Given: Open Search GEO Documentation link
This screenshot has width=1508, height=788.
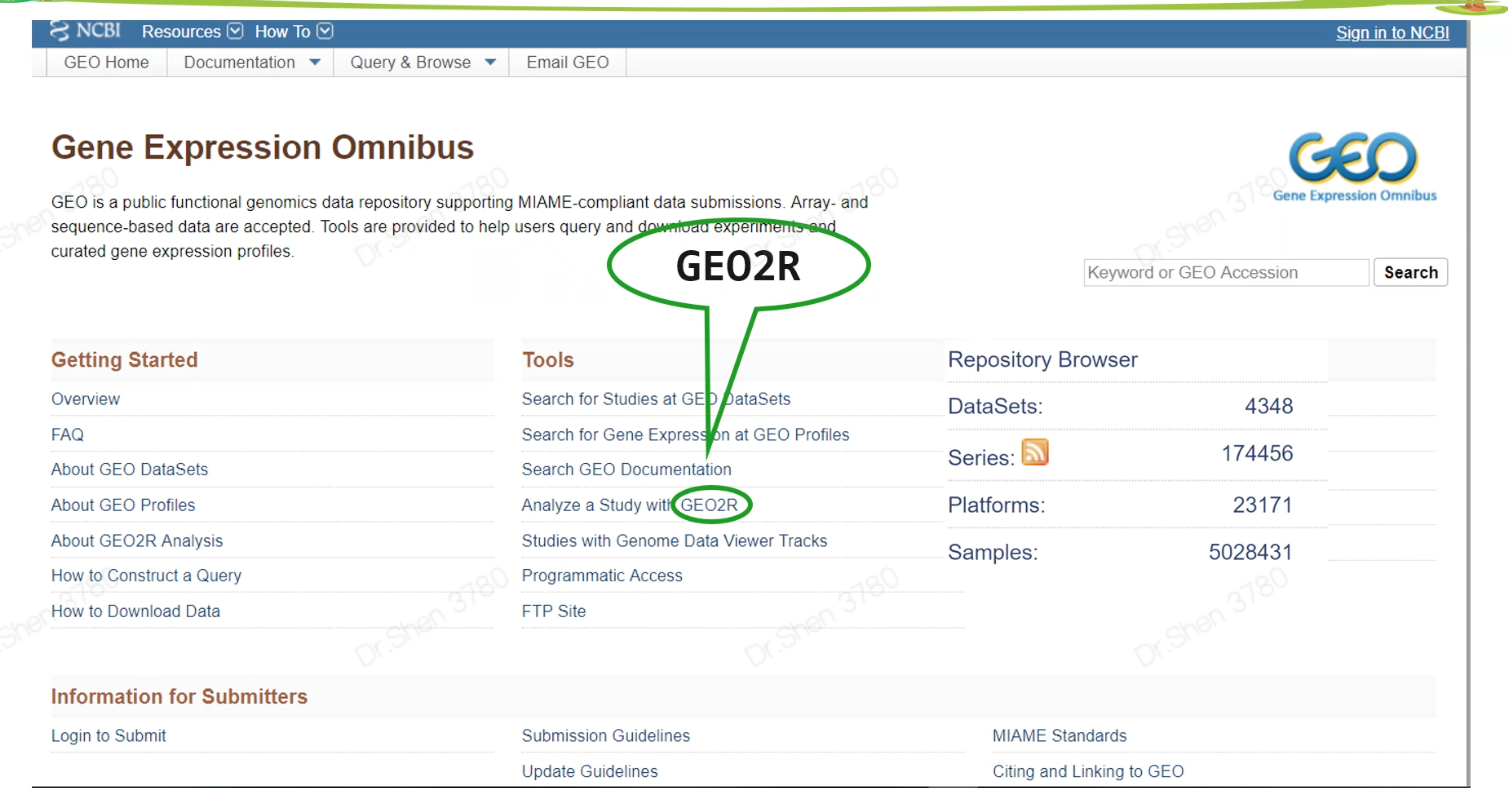Looking at the screenshot, I should pyautogui.click(x=626, y=469).
